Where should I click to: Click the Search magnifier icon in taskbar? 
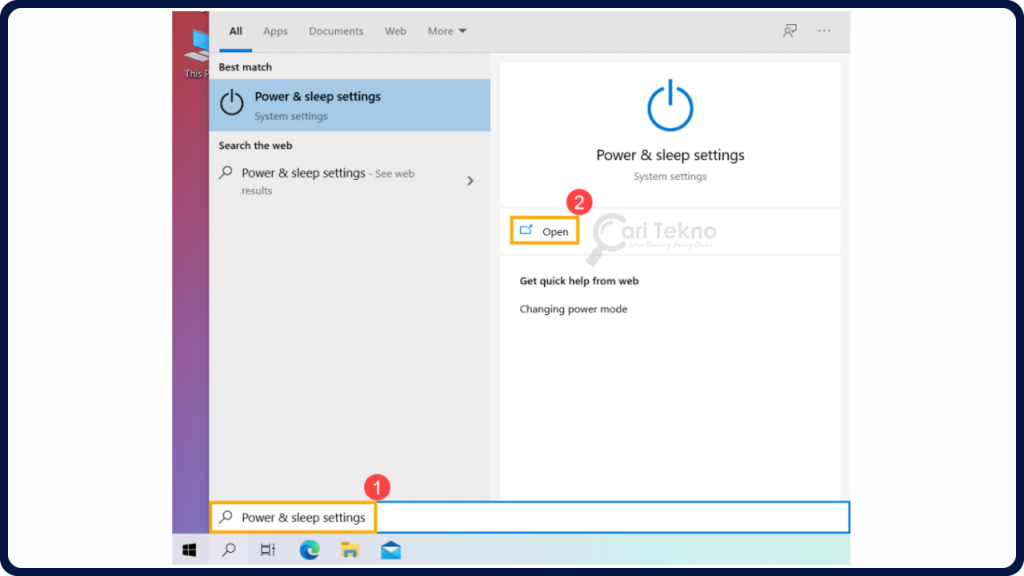point(228,549)
